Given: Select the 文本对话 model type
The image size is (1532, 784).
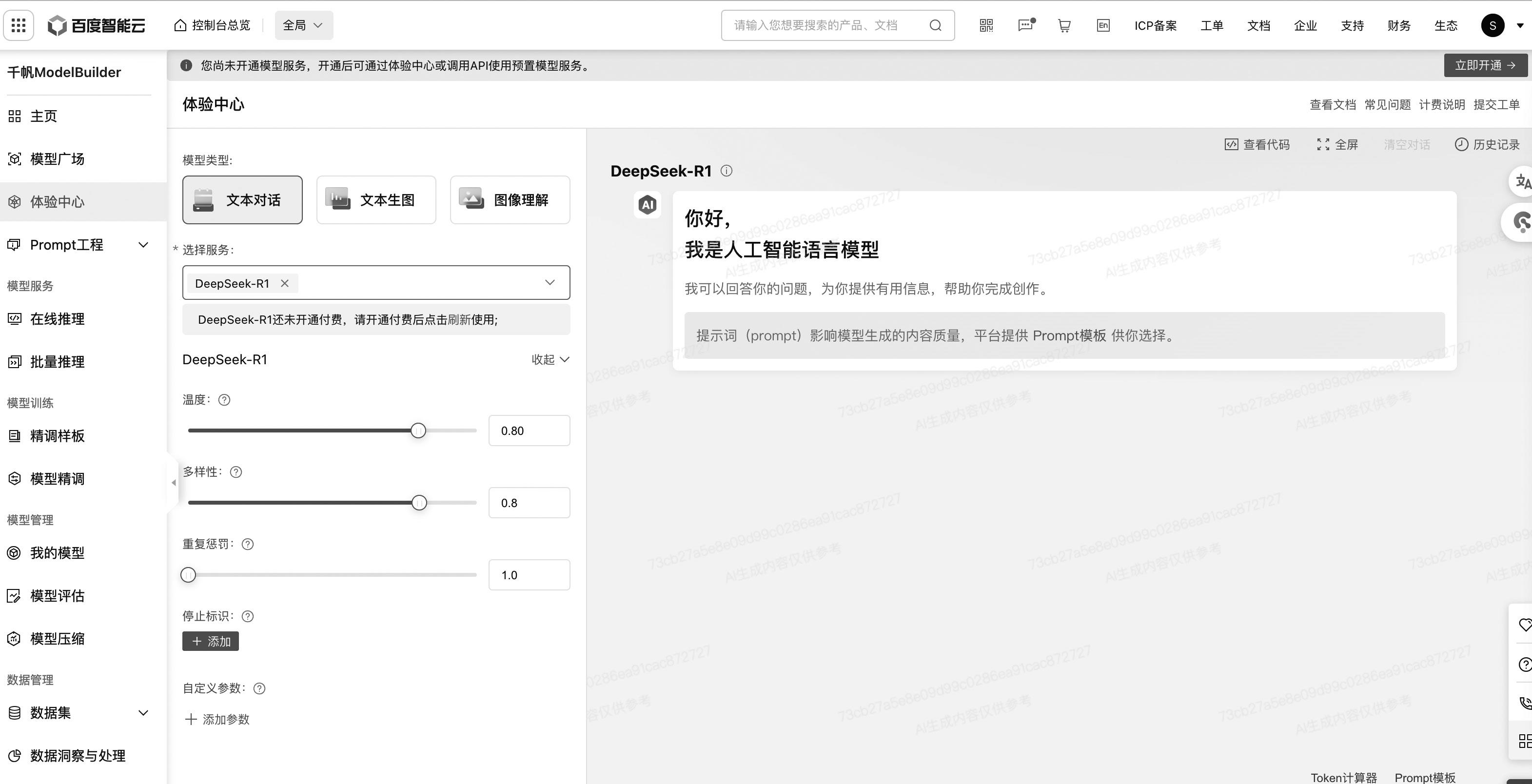Looking at the screenshot, I should (x=242, y=200).
